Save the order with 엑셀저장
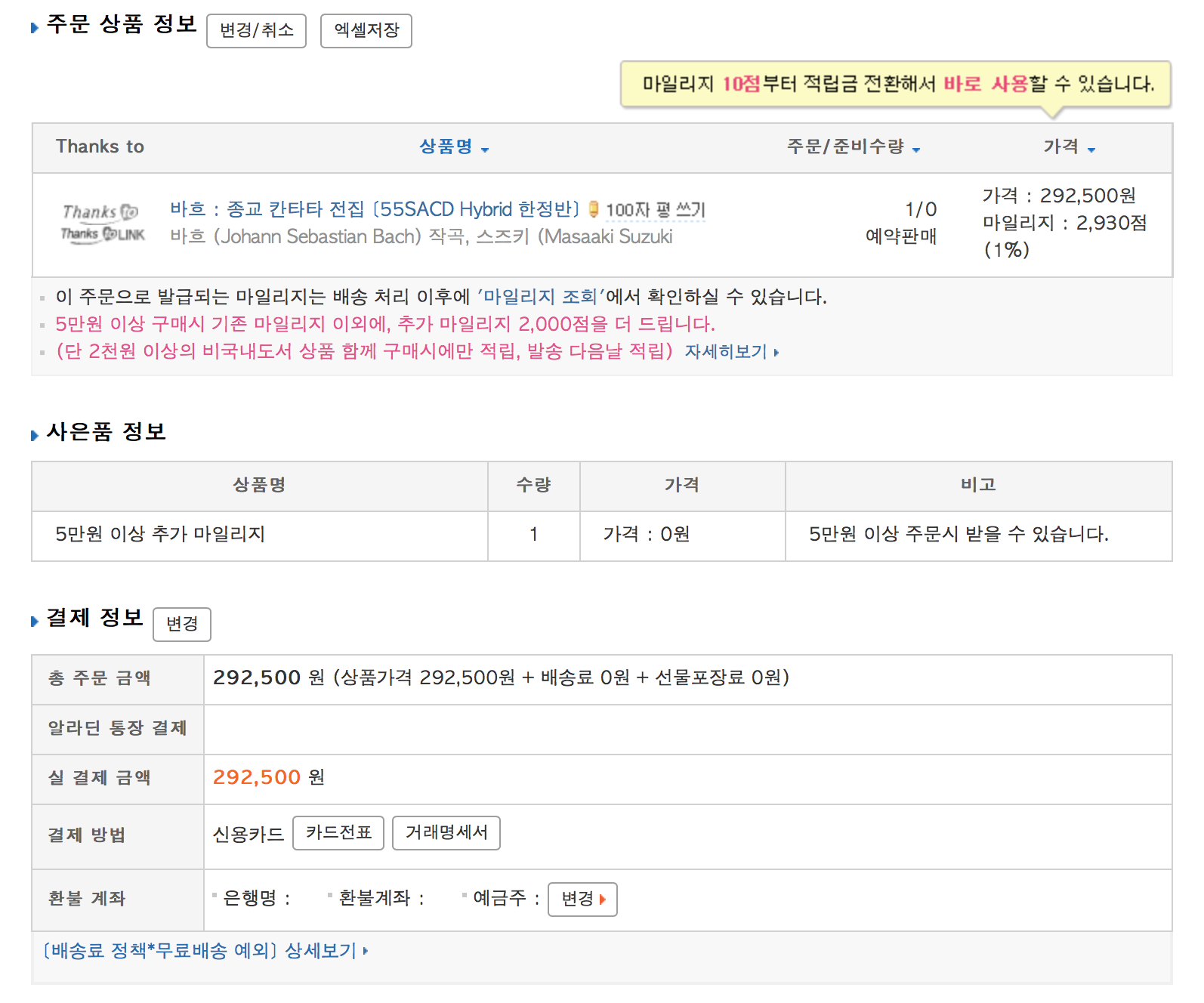The image size is (1204, 1003). coord(366,31)
